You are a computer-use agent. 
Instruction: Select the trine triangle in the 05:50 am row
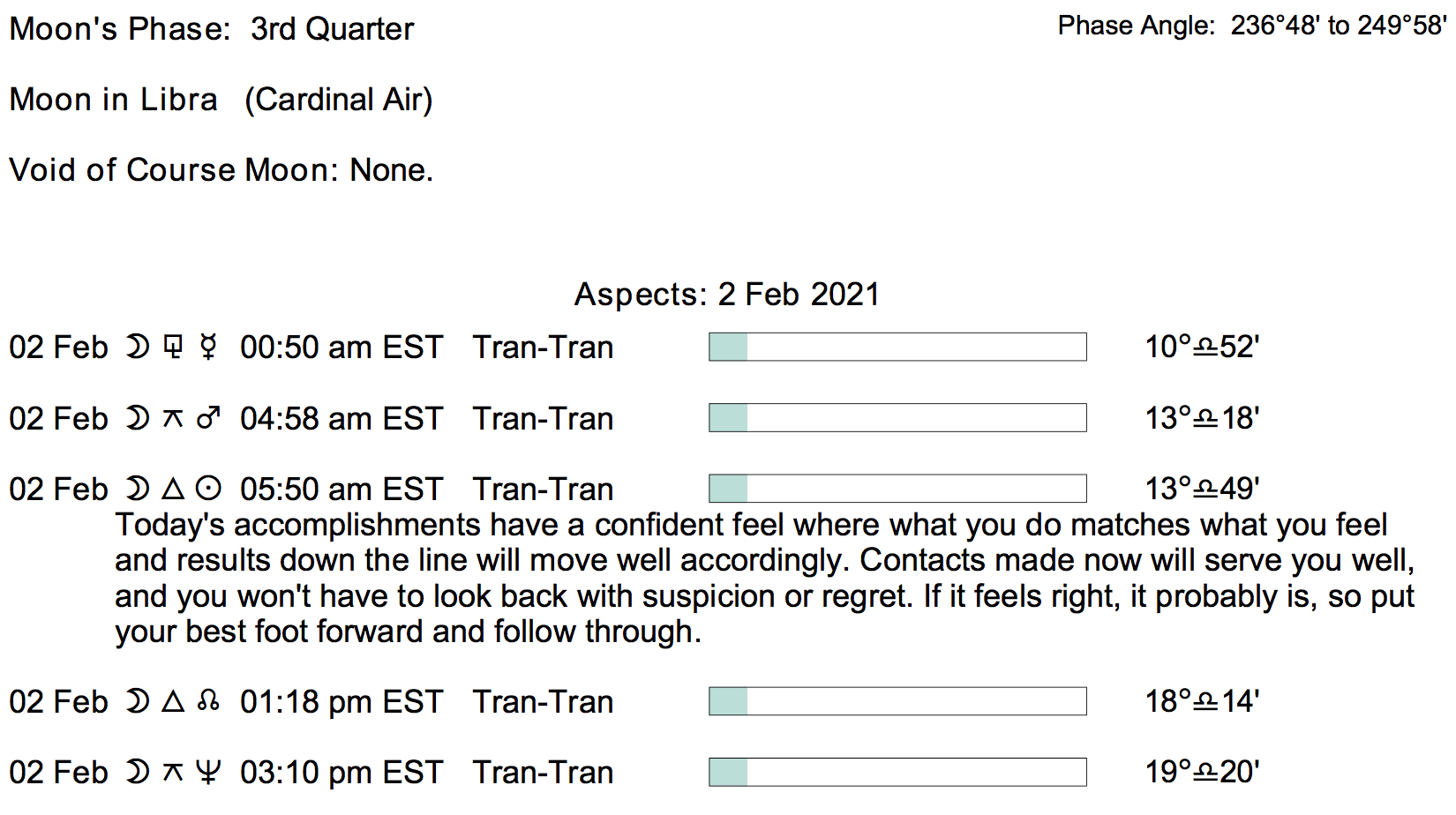173,489
